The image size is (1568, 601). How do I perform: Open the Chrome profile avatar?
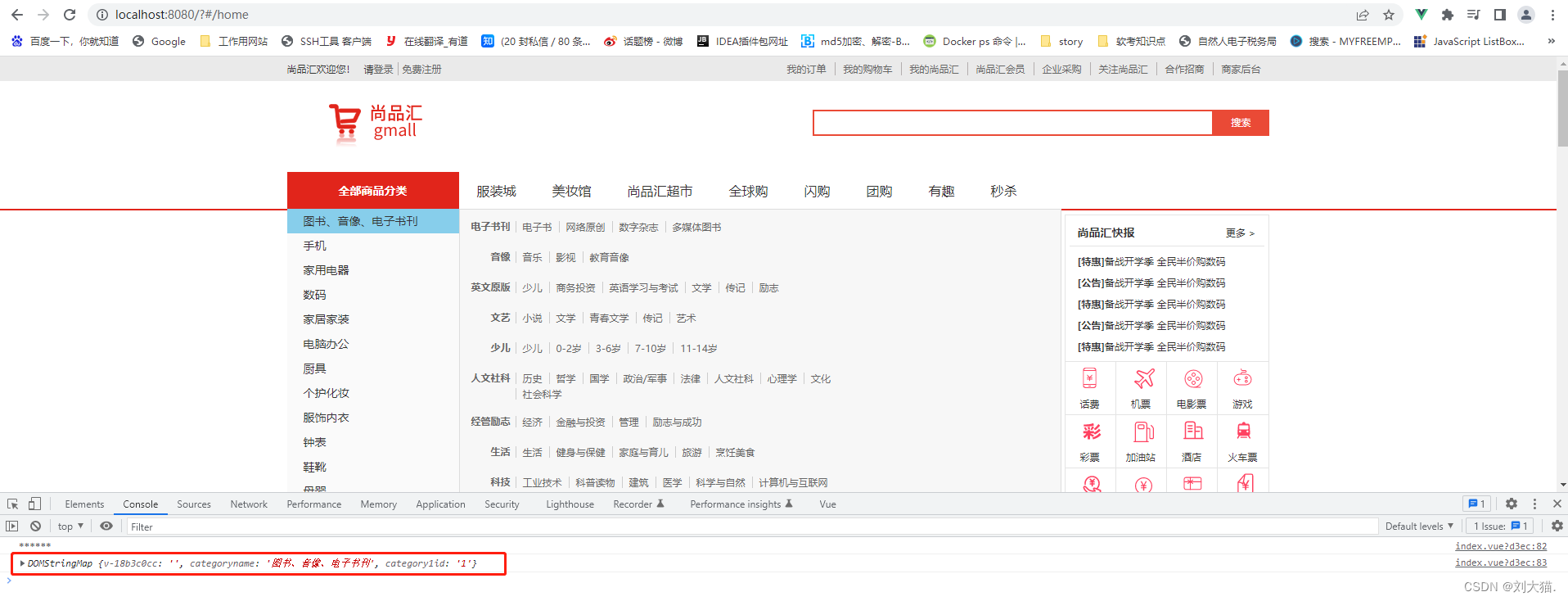pos(1526,15)
